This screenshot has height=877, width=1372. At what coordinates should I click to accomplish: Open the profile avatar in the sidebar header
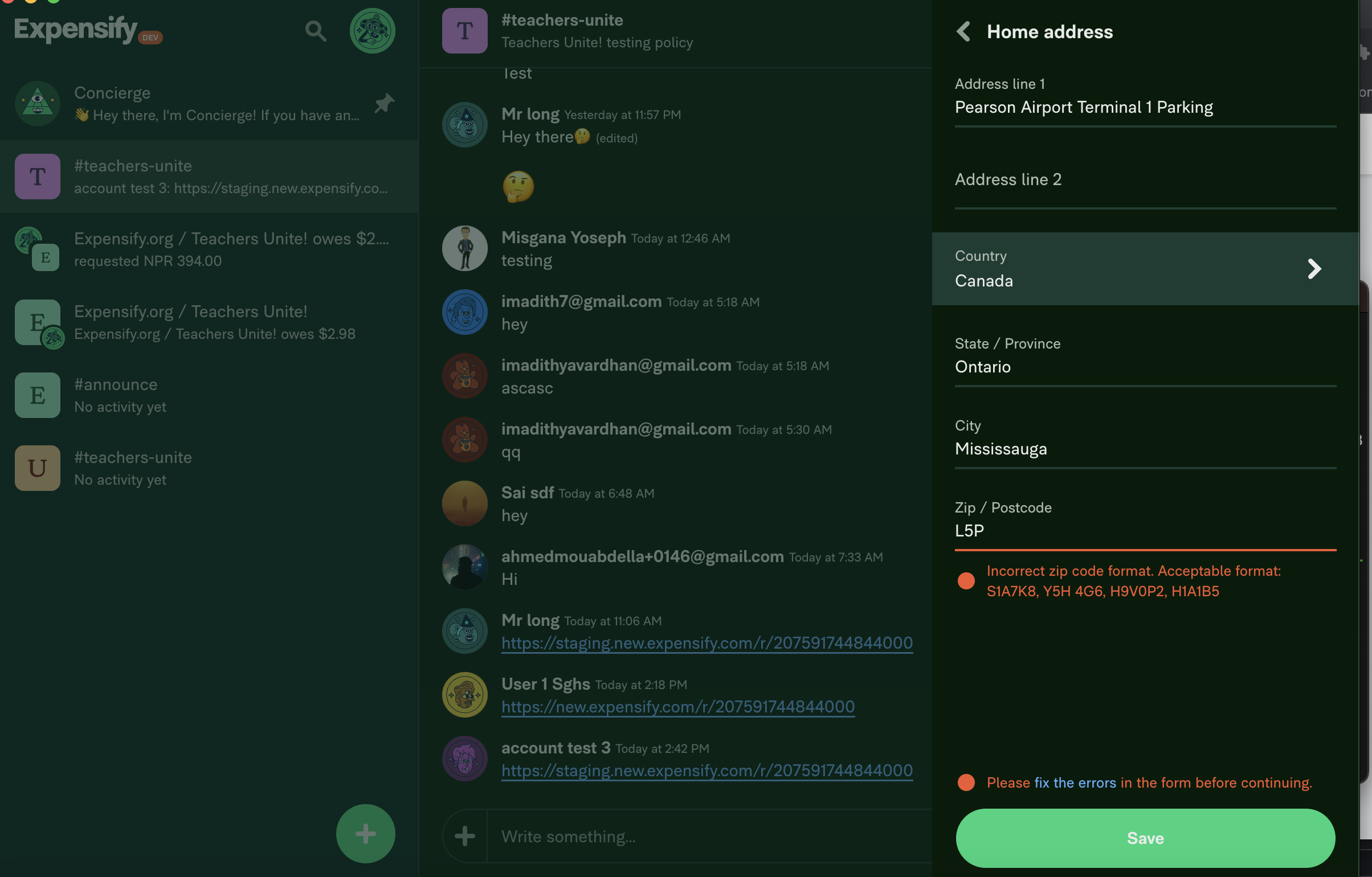tap(372, 31)
